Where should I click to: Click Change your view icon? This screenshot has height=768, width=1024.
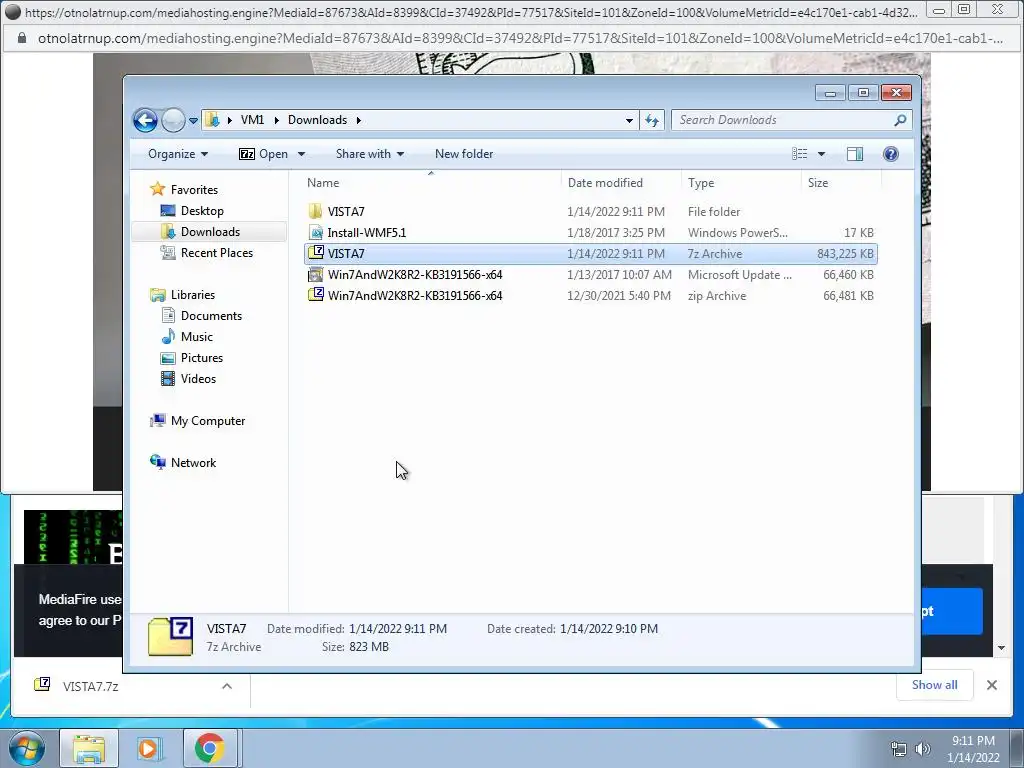click(x=799, y=154)
